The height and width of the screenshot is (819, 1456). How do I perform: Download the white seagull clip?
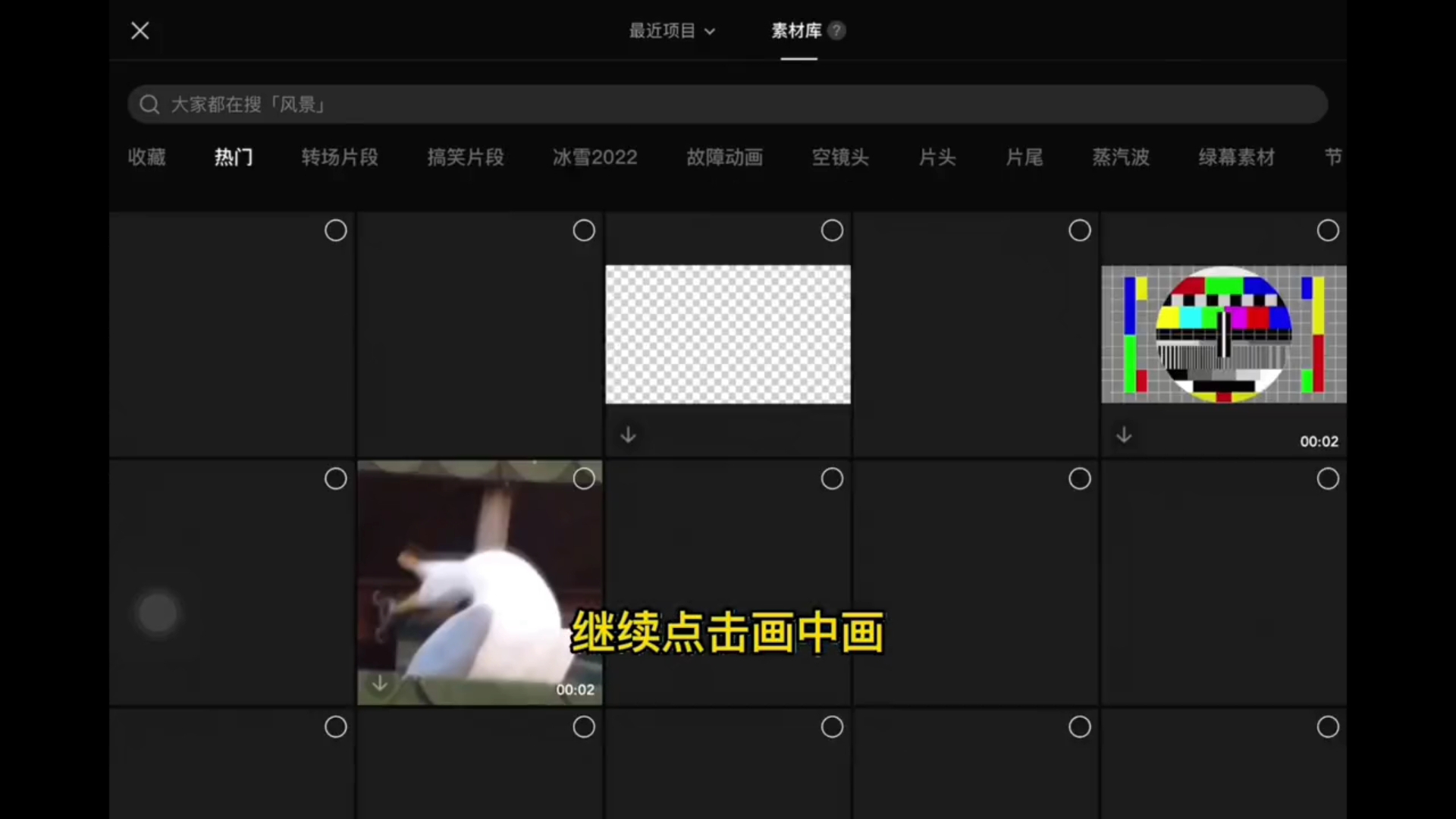[380, 683]
